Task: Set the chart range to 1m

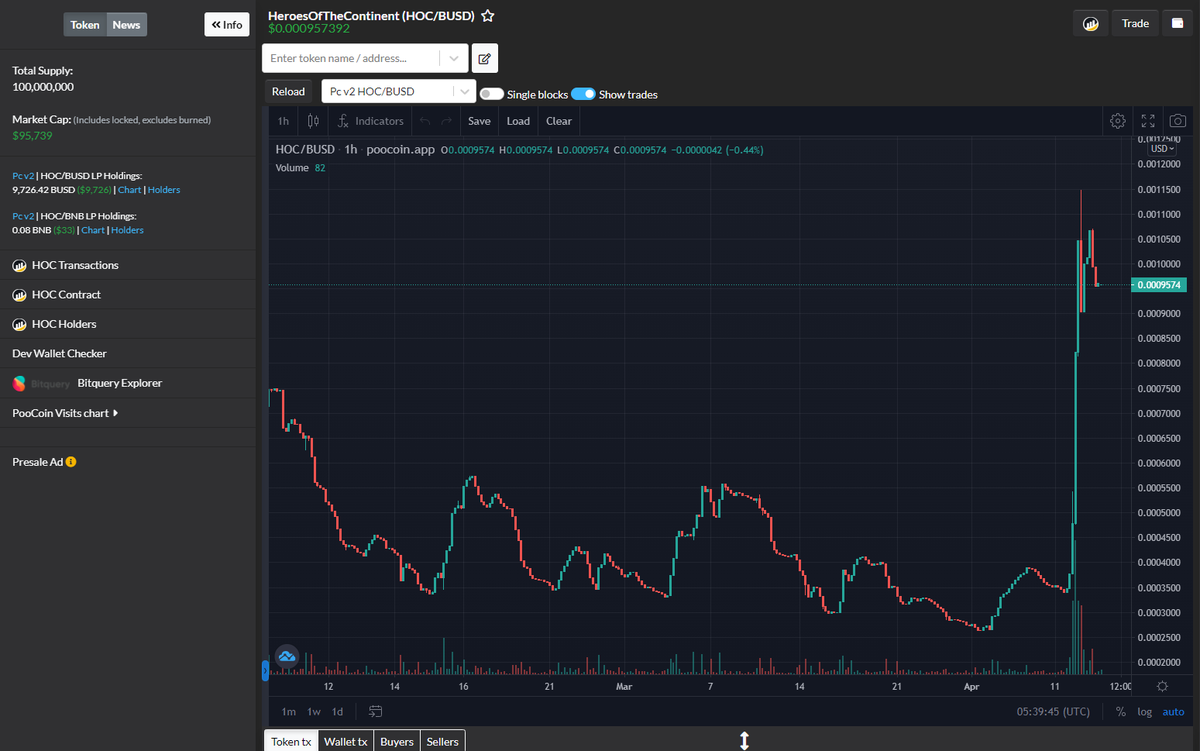Action: pyautogui.click(x=289, y=712)
